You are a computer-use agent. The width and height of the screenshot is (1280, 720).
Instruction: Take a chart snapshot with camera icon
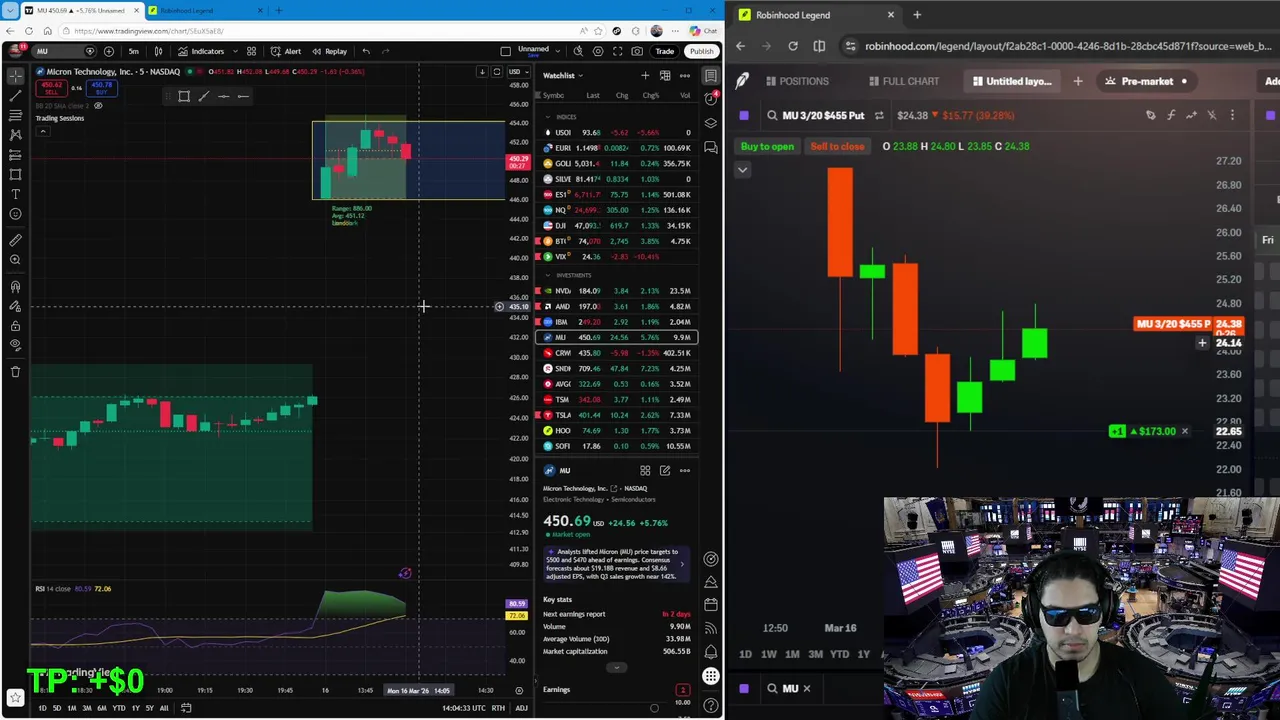pos(638,51)
